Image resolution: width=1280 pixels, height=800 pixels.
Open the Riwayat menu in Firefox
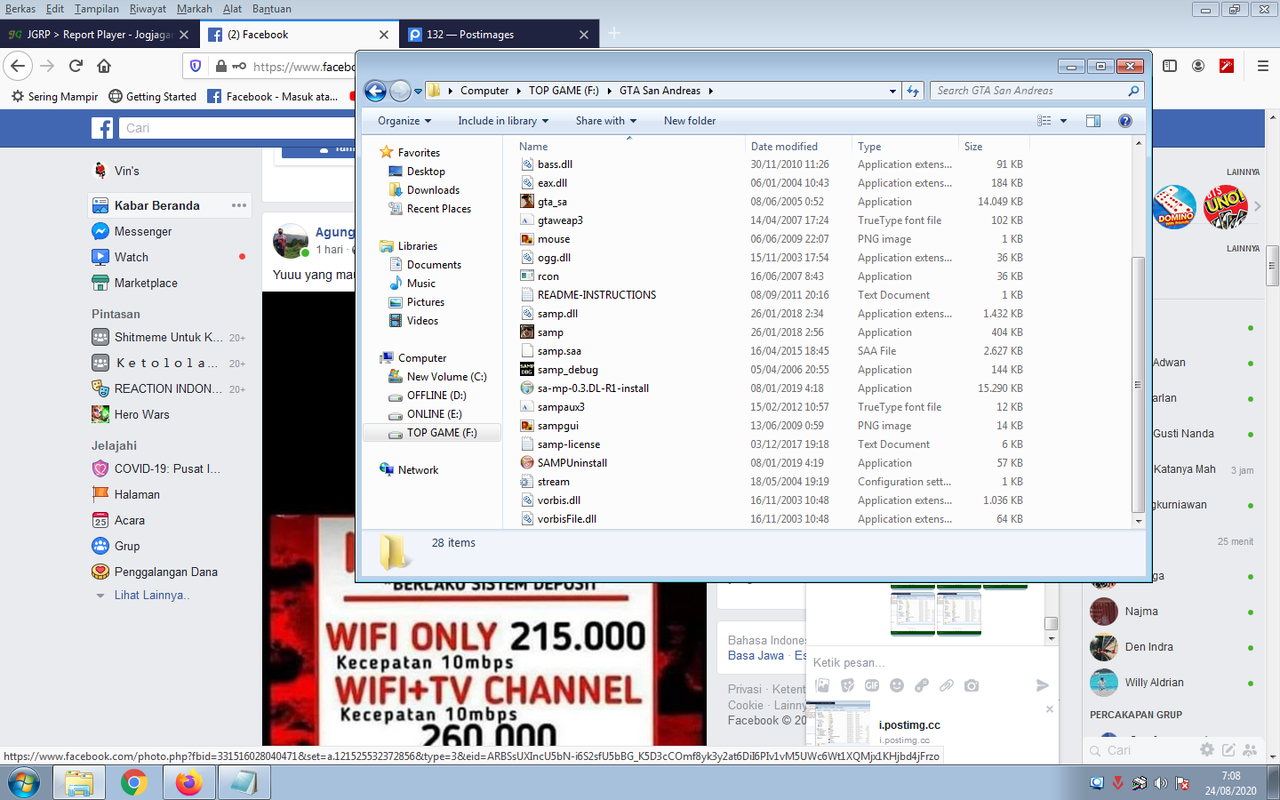148,9
